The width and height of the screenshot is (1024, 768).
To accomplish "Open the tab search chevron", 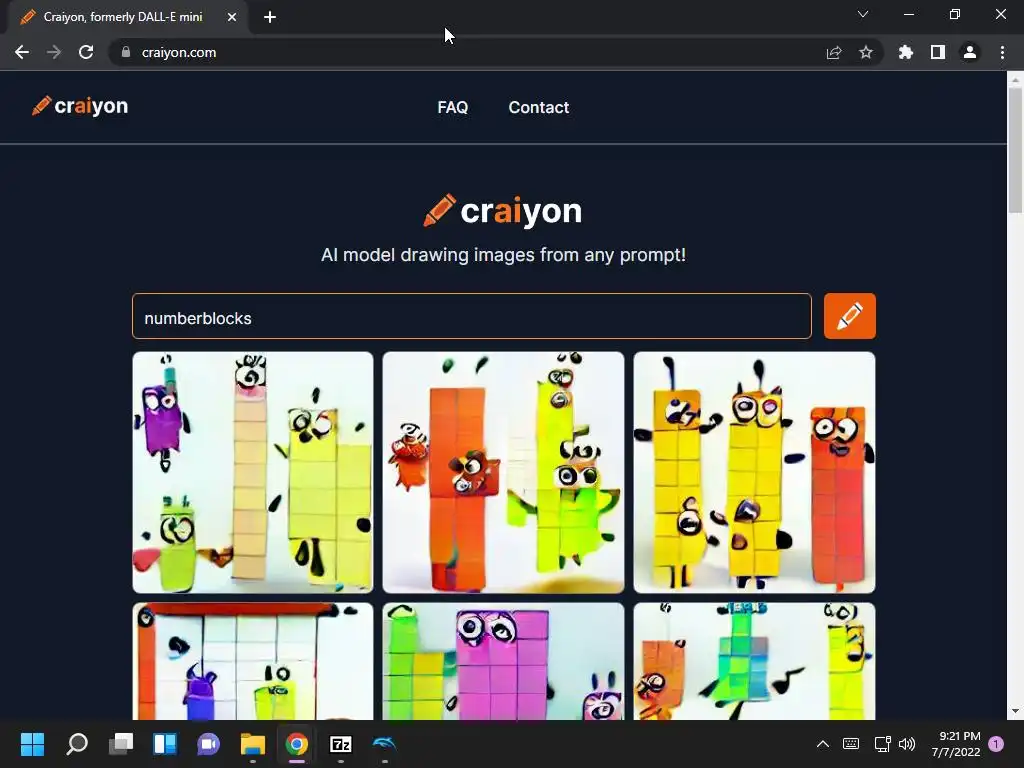I will [x=863, y=14].
